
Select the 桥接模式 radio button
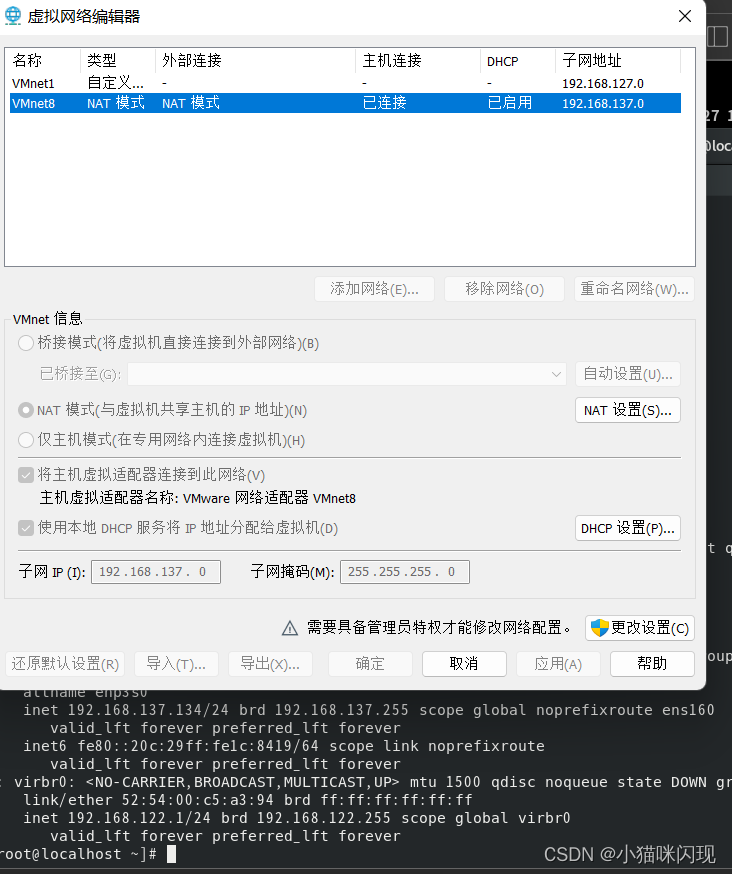pos(26,343)
